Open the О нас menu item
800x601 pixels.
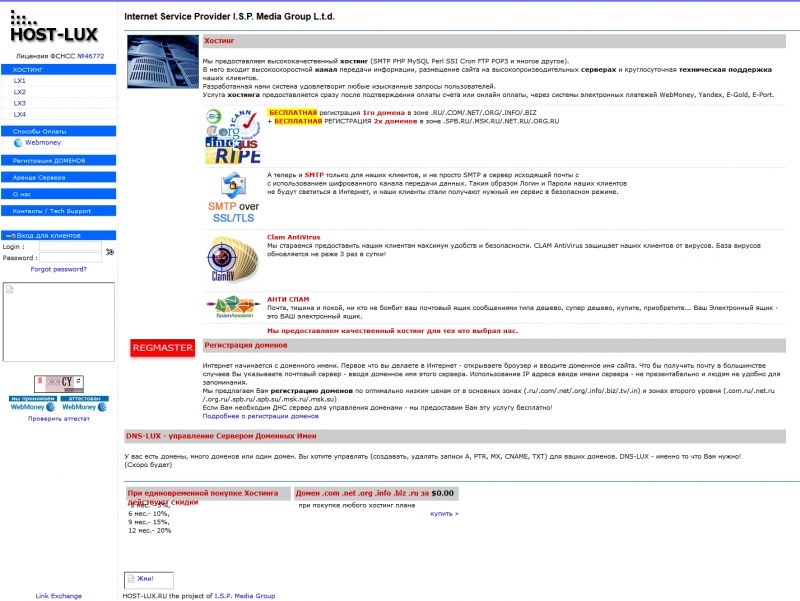point(59,194)
